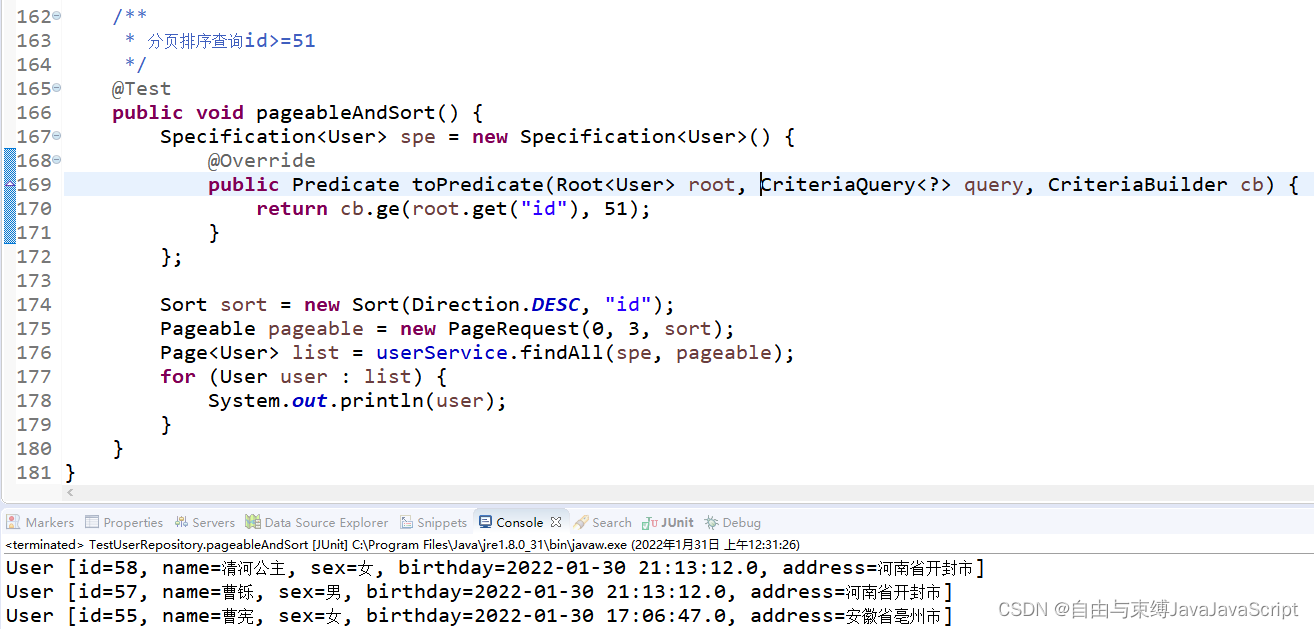1314x629 pixels.
Task: Select the Console tab
Action: 512,522
